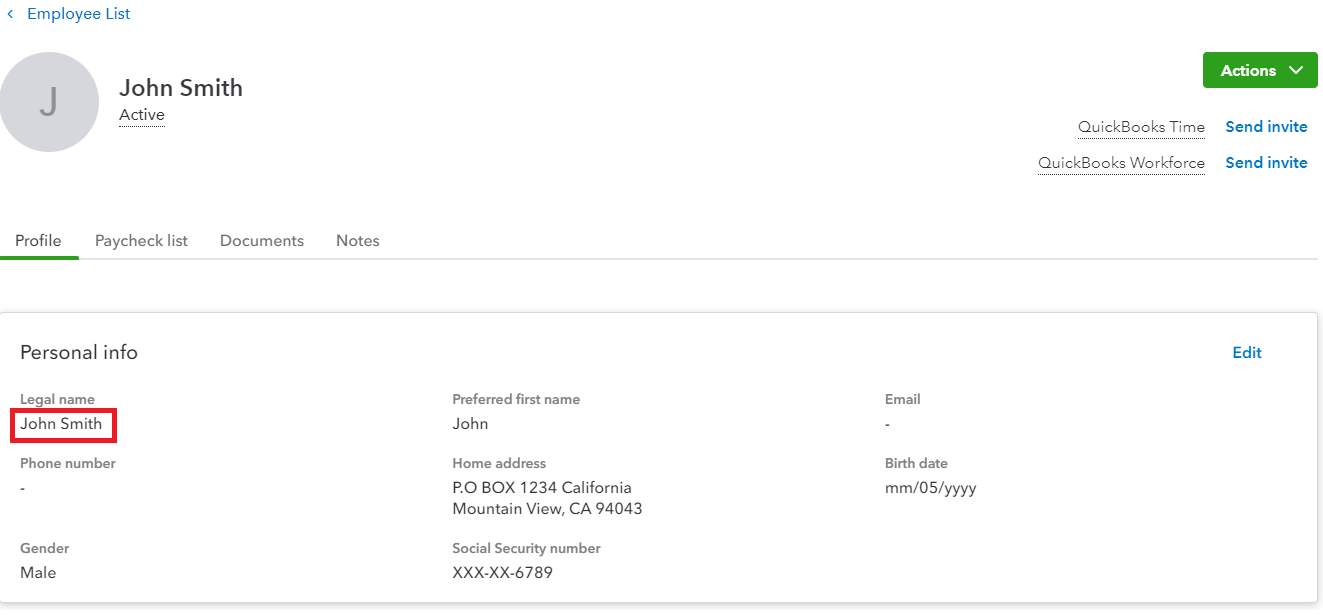Image resolution: width=1323 pixels, height=616 pixels.
Task: Click the John Smith heading at top
Action: [x=181, y=88]
